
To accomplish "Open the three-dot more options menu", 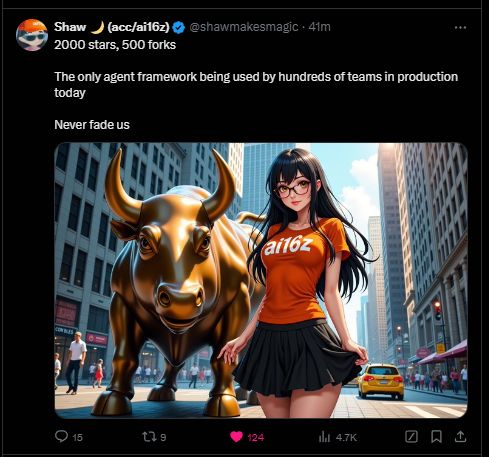I will tap(460, 27).
